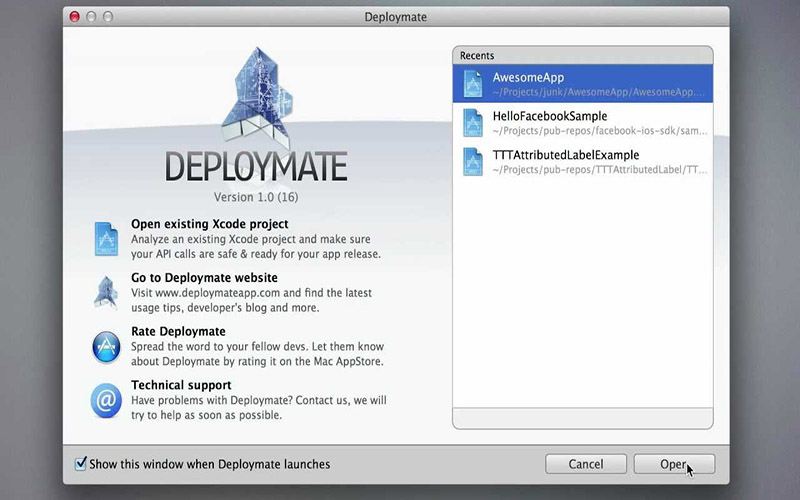Click TTTAttributedLabelExample project file icon

(x=473, y=161)
